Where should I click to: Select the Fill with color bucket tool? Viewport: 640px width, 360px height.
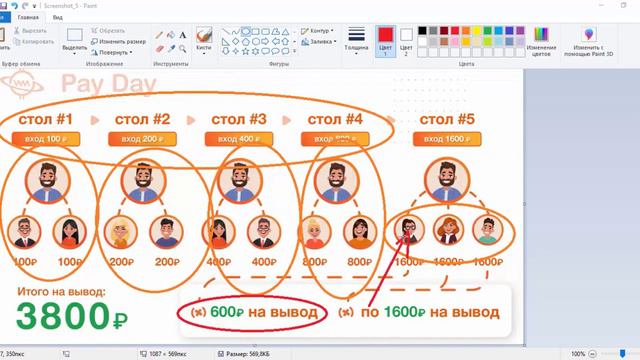pyautogui.click(x=171, y=35)
